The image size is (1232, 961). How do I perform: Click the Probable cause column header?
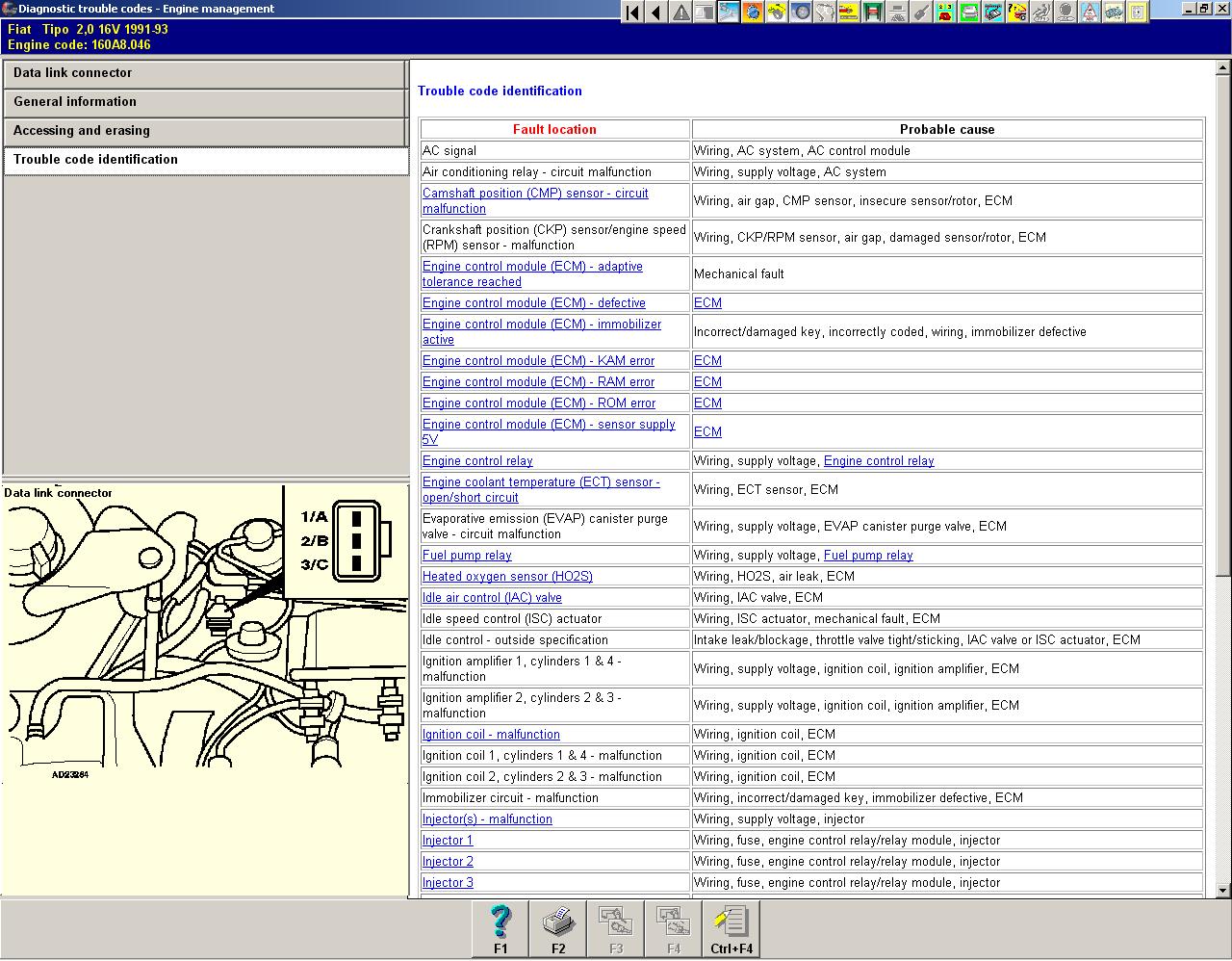947,129
